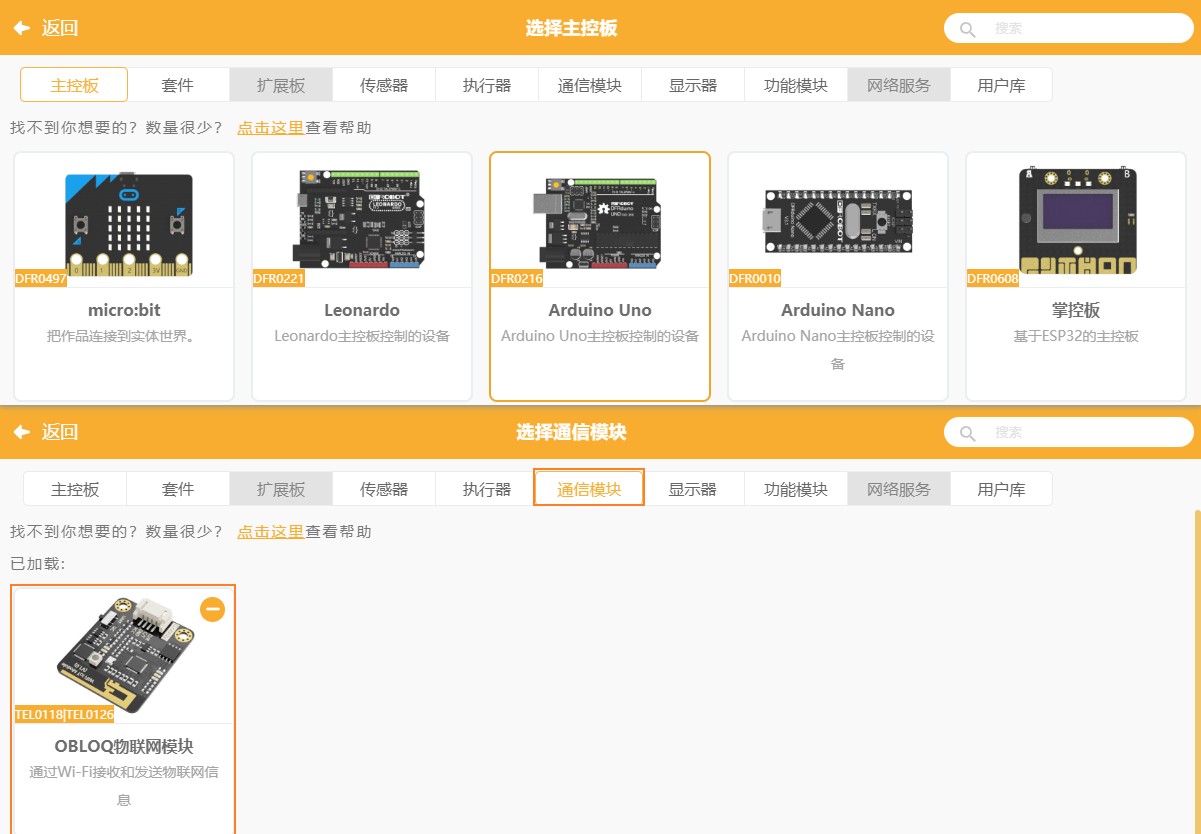Switch to the 执行器 tab in the upper panel
This screenshot has height=834, width=1201.
487,85
